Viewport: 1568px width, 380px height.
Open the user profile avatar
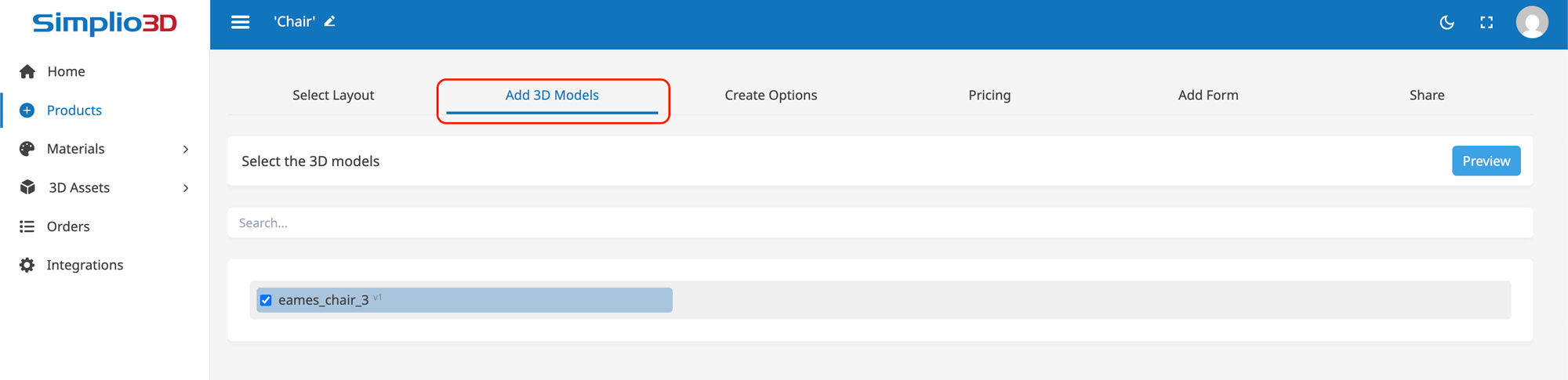(x=1531, y=23)
